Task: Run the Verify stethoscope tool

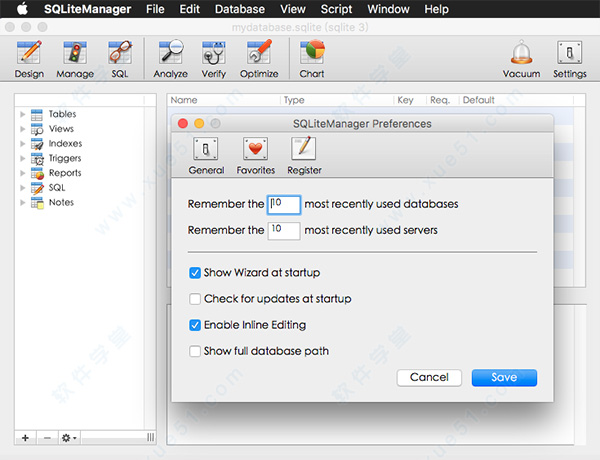Action: click(214, 59)
